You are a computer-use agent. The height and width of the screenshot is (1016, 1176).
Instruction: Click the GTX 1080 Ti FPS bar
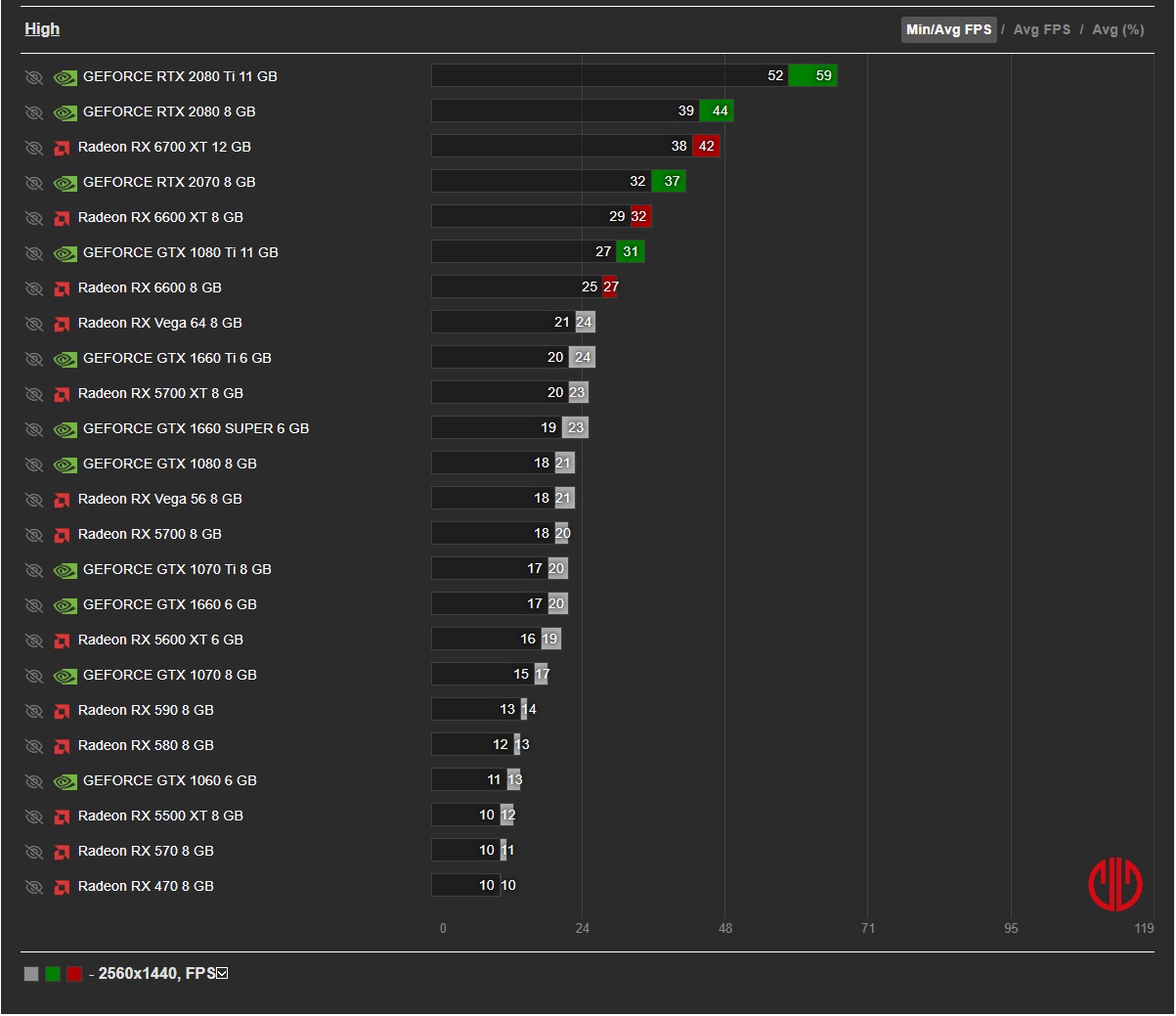click(538, 251)
